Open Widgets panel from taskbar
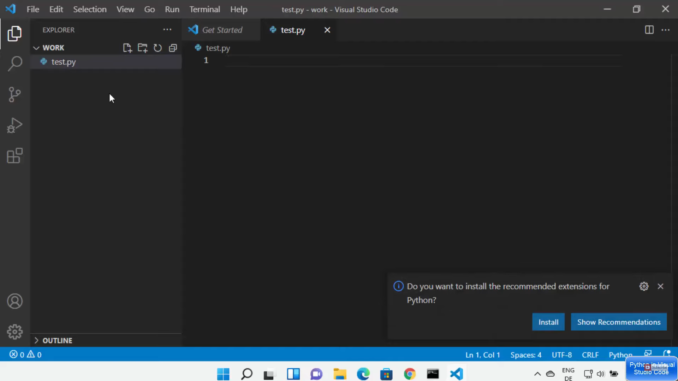 (293, 374)
